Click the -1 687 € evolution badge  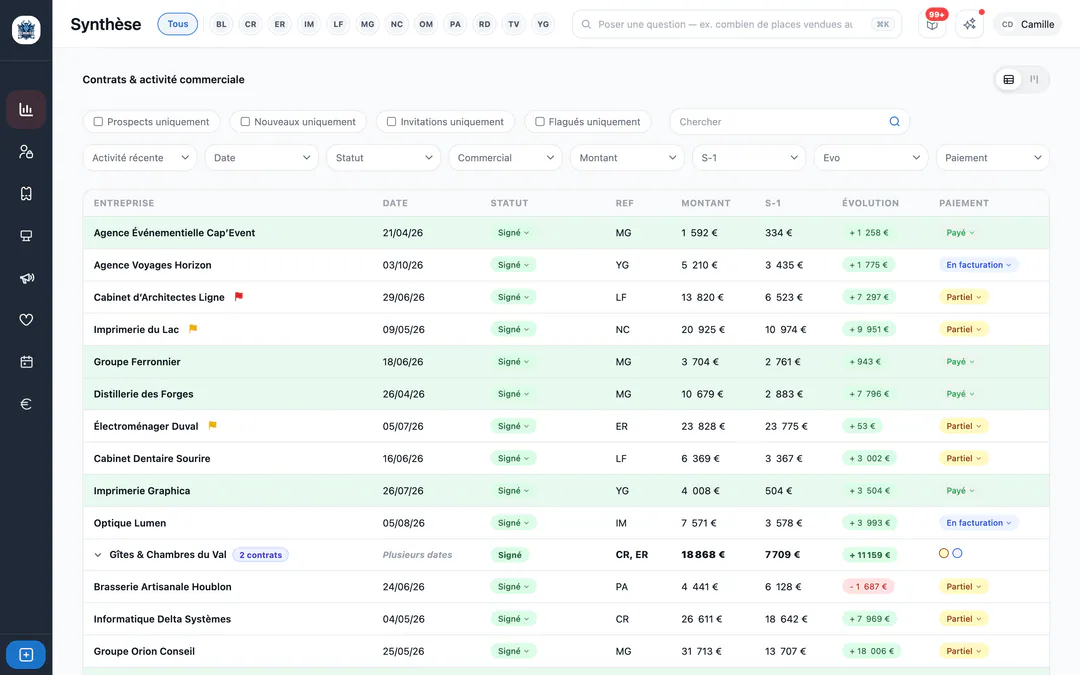[x=868, y=587]
